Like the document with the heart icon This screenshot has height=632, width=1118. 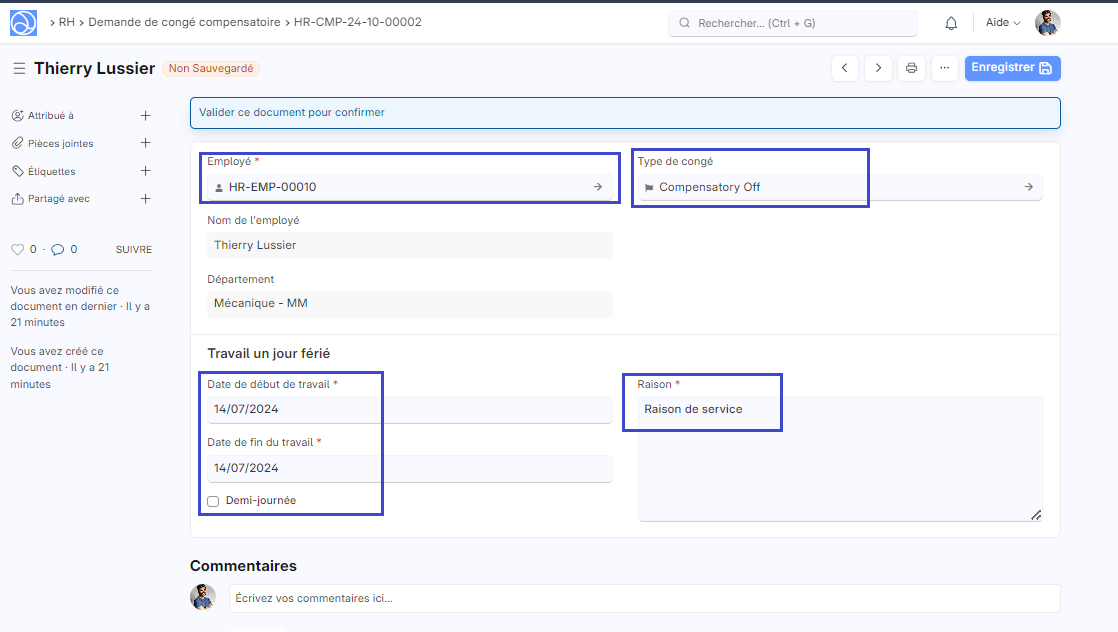coord(17,249)
